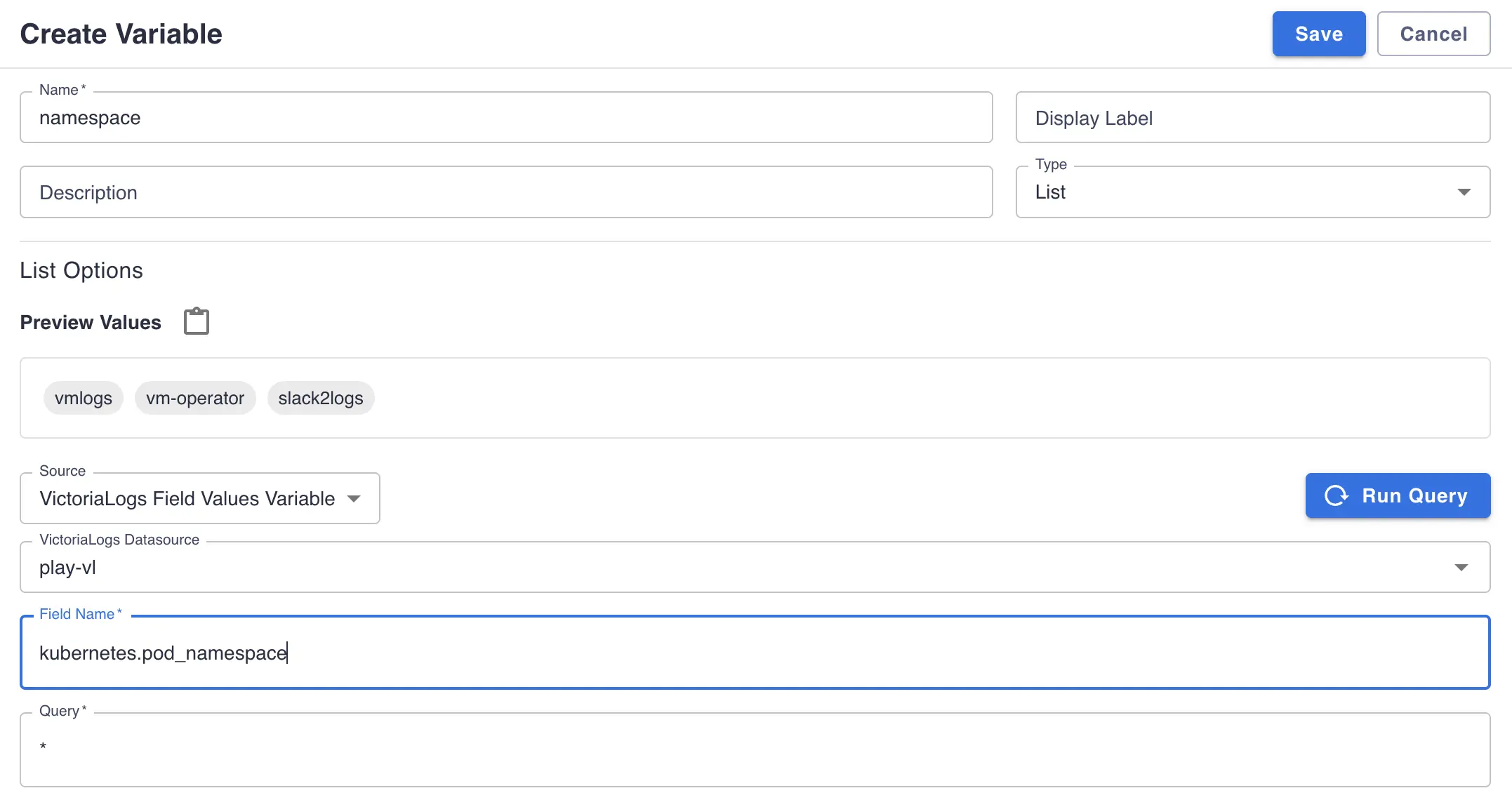This screenshot has height=807, width=1512.
Task: Click the Save button
Action: 1318,34
